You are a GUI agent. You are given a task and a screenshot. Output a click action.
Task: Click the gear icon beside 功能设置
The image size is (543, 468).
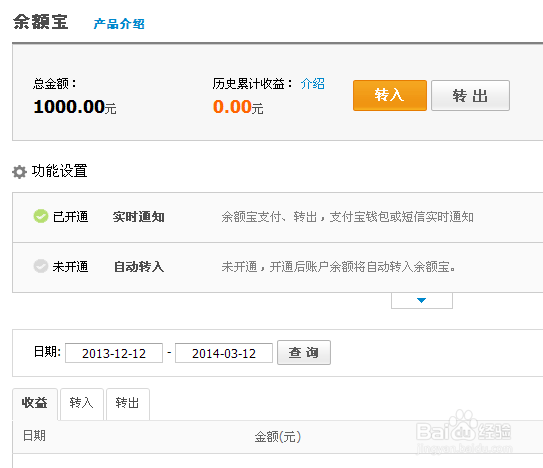19,172
